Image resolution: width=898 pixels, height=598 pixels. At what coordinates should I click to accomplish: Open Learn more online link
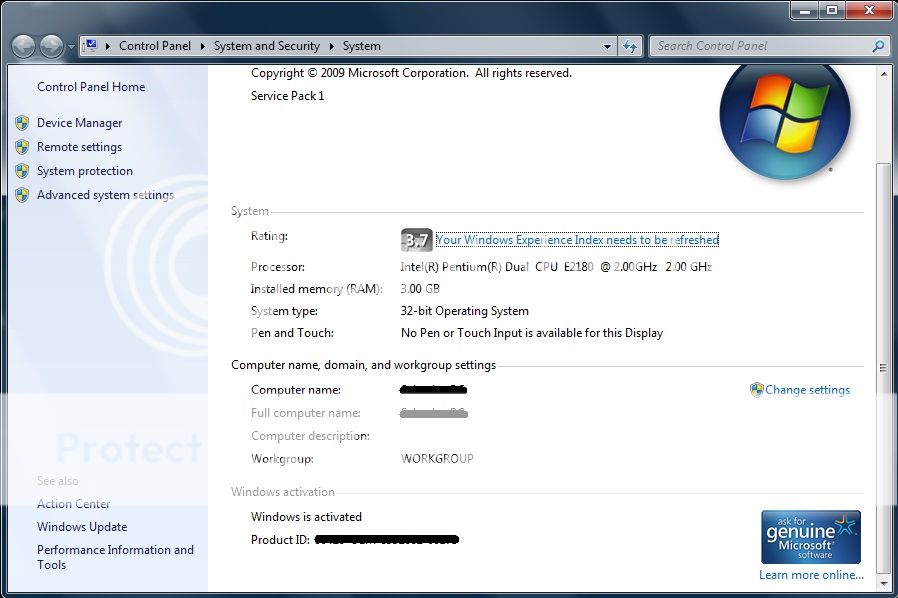click(811, 575)
